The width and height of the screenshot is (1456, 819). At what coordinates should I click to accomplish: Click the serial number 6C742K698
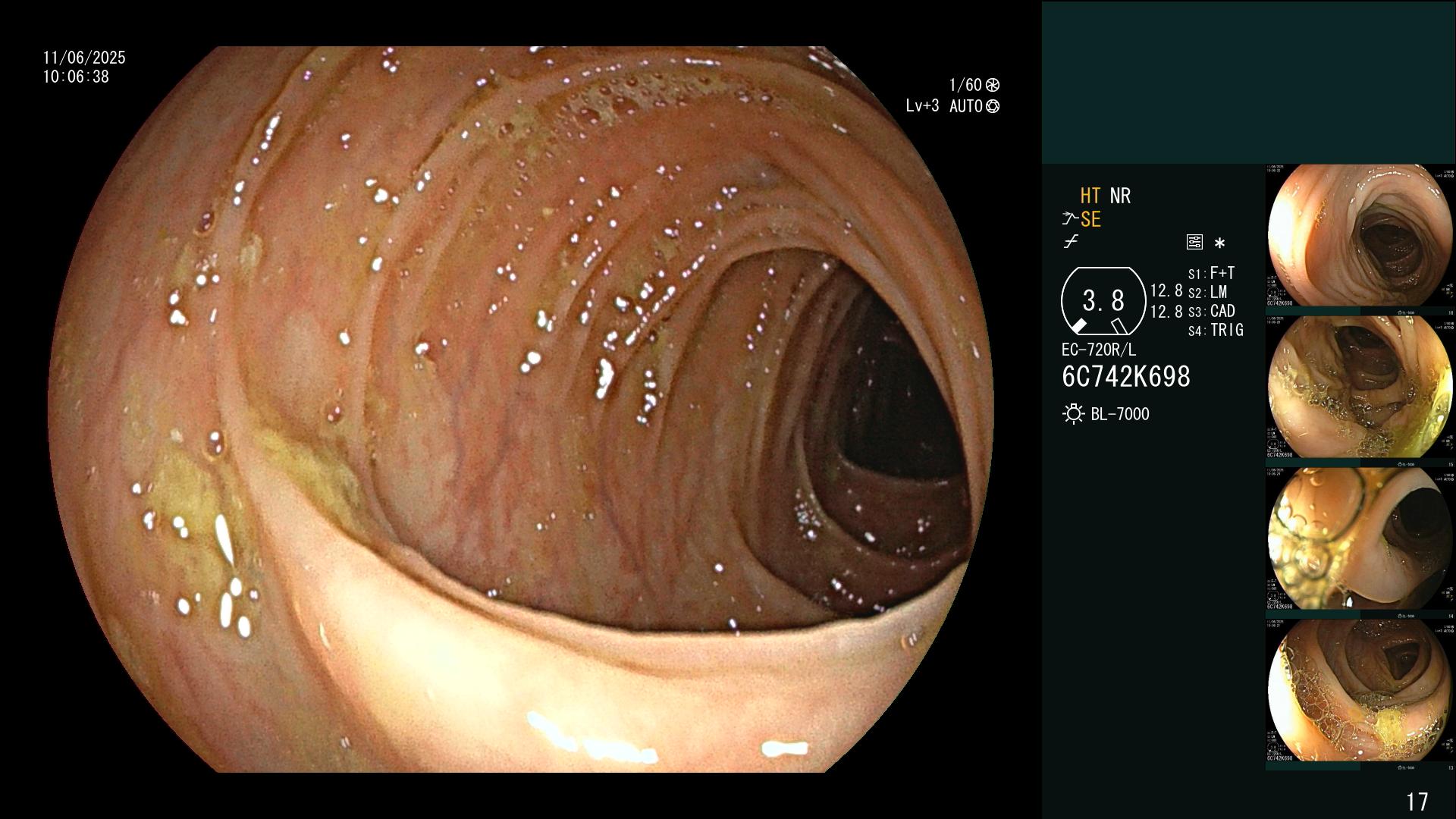pos(1126,377)
